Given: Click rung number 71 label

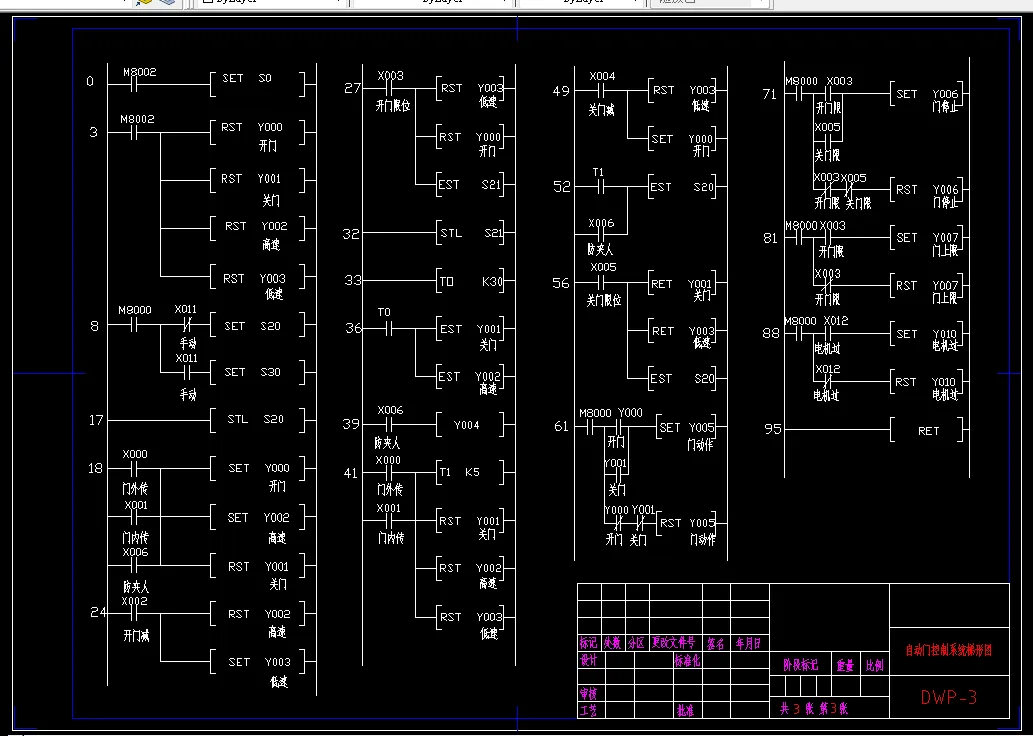Looking at the screenshot, I should (x=769, y=94).
